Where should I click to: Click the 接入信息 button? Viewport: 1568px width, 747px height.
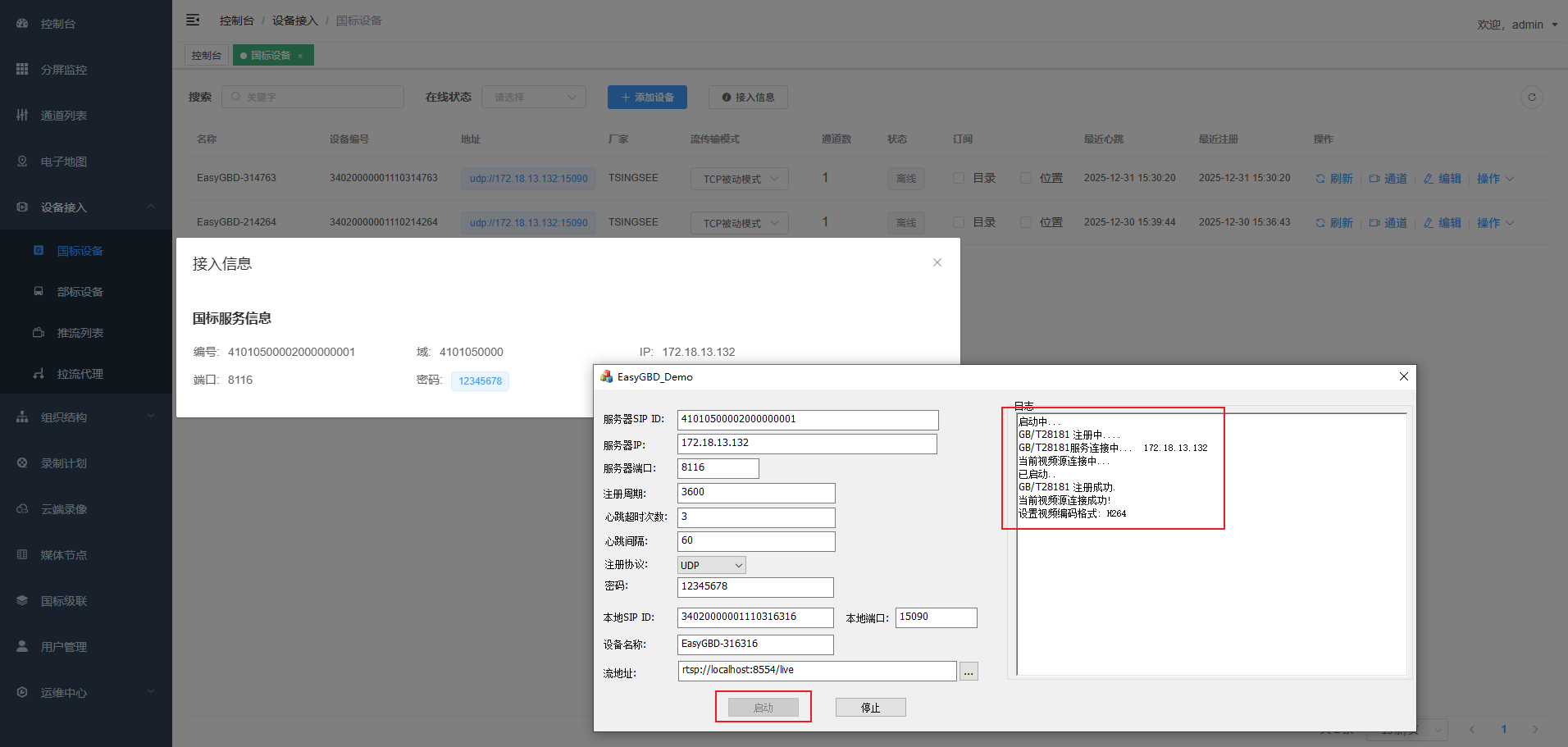(x=748, y=97)
